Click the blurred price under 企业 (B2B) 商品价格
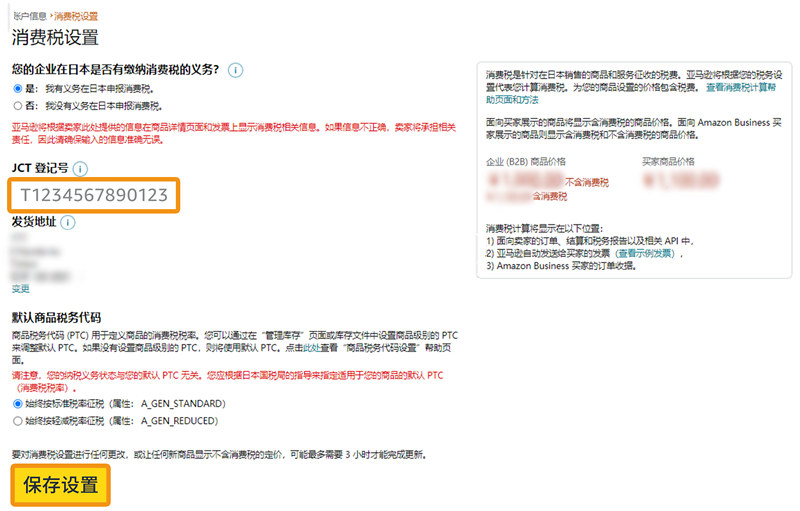The width and height of the screenshot is (800, 511). tap(524, 182)
